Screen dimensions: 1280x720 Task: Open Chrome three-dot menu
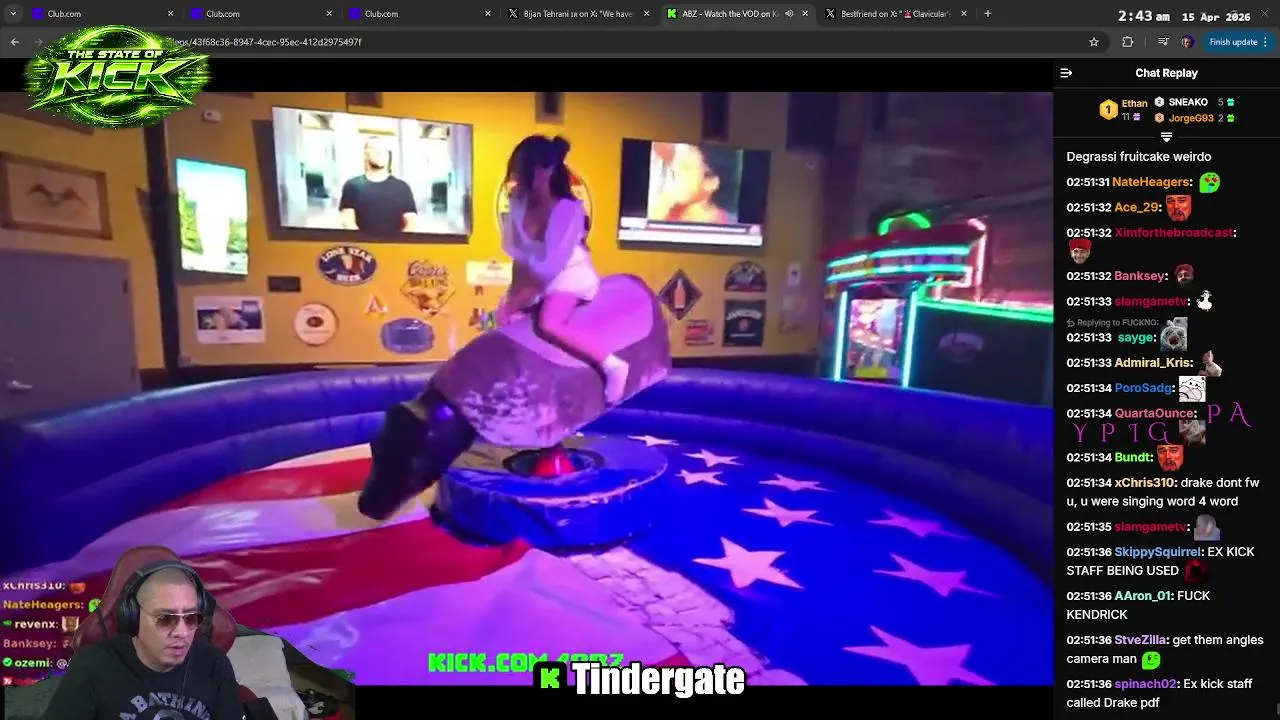pyautogui.click(x=1265, y=42)
